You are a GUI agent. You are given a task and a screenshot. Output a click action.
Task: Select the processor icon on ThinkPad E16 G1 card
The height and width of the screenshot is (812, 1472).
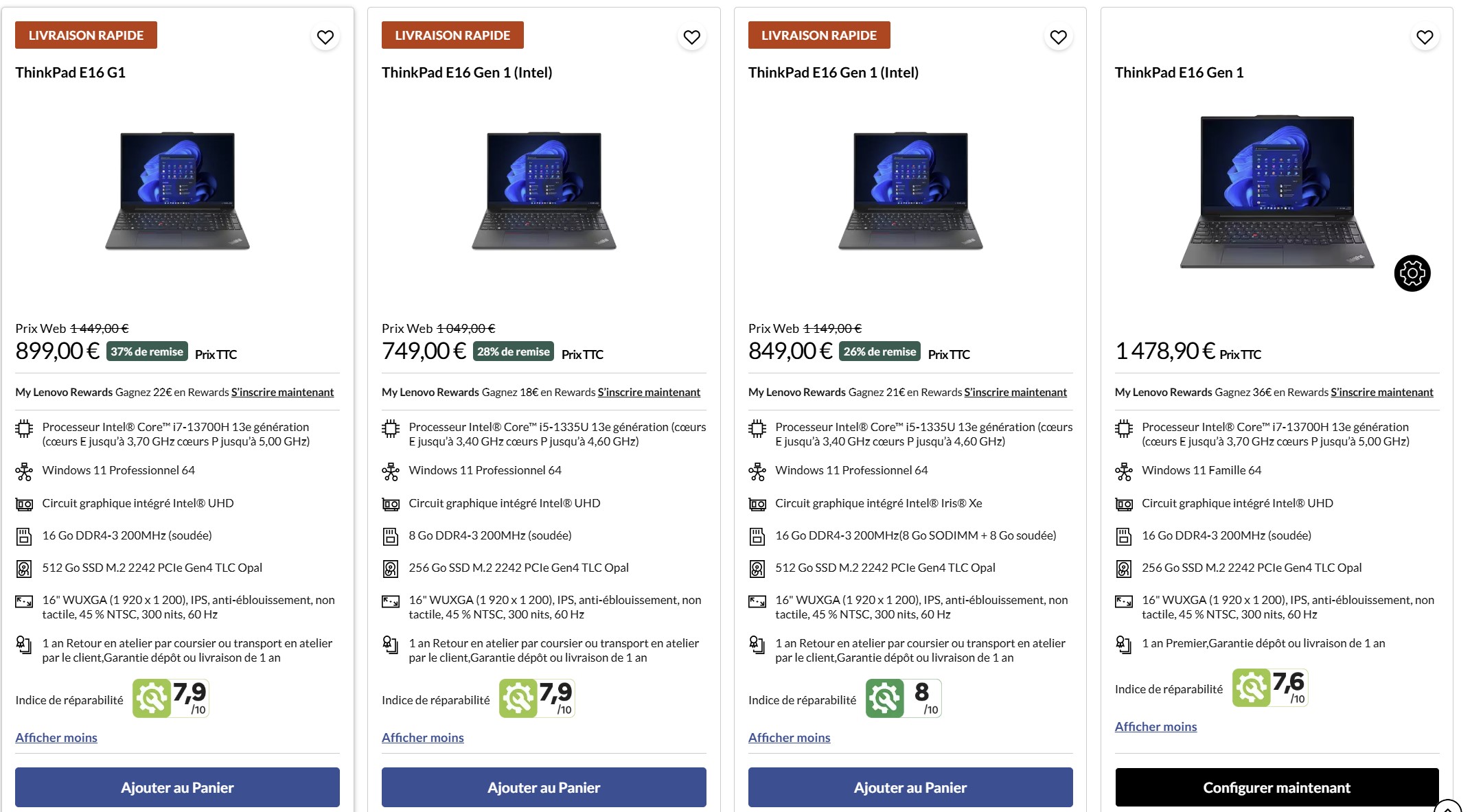tap(25, 429)
